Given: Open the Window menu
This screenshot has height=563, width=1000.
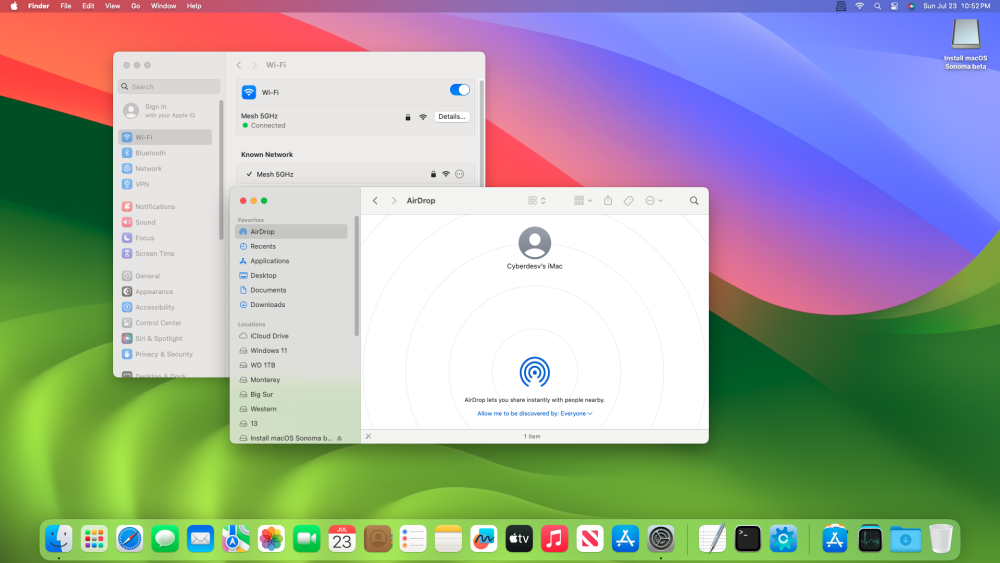Looking at the screenshot, I should tap(163, 6).
